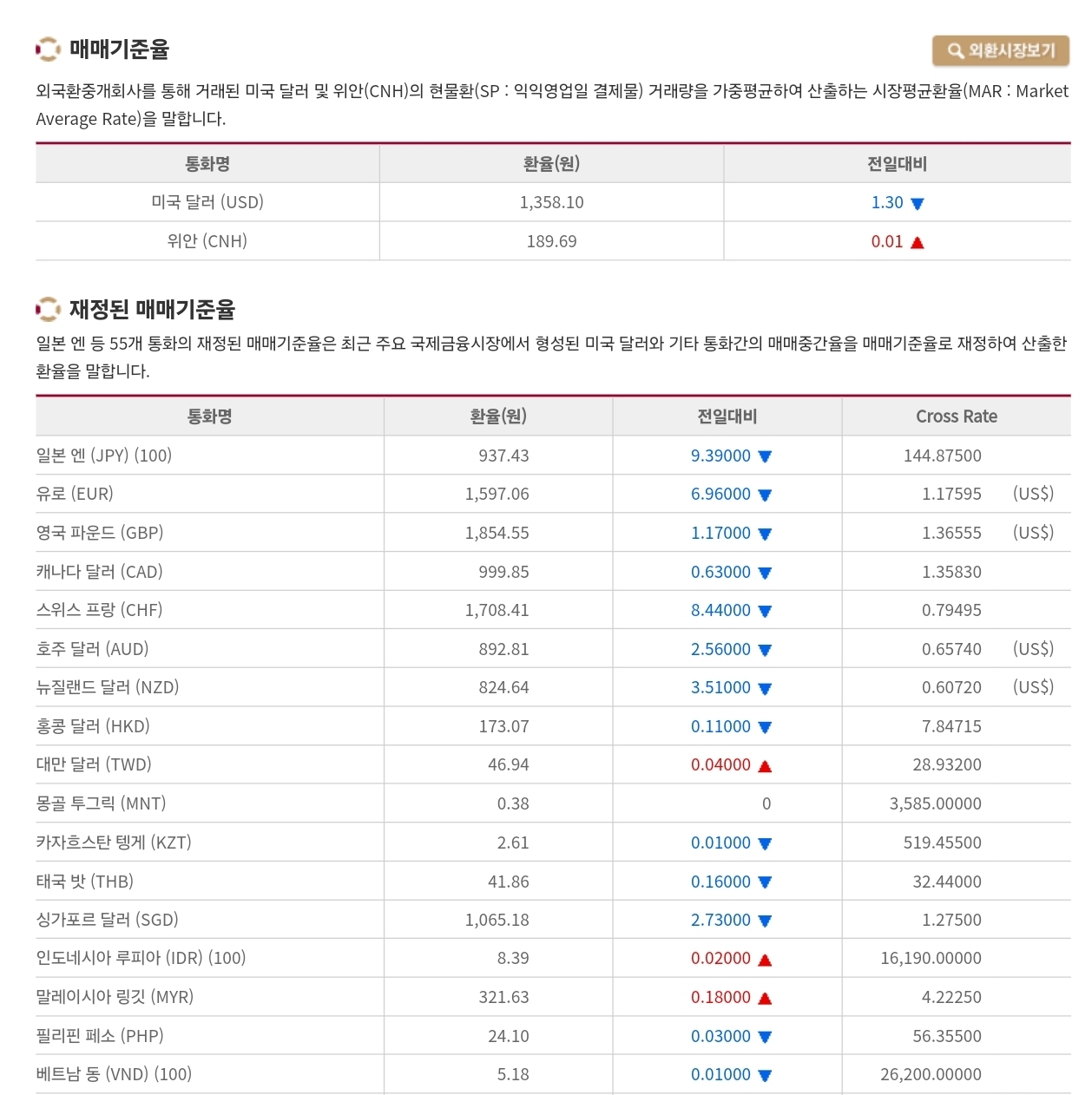Click the magnifier icon in 외환시장보기 button
The height and width of the screenshot is (1095, 1092).
click(x=955, y=51)
